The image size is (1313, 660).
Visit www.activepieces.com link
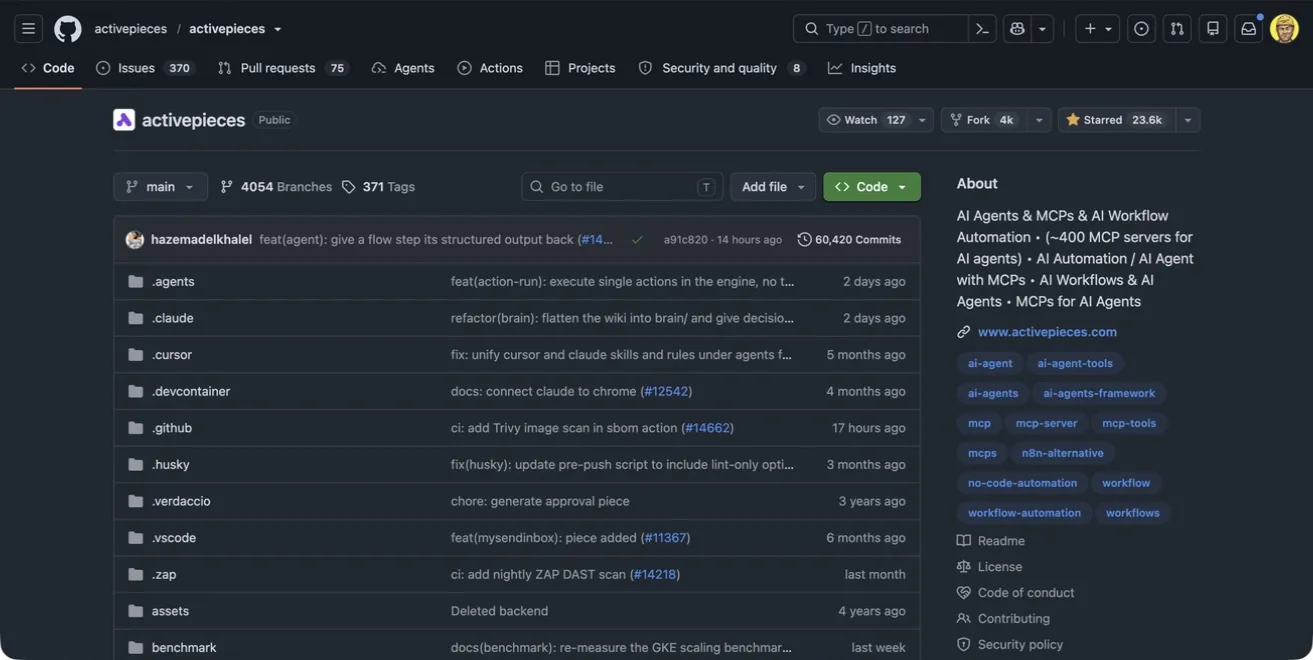coord(1047,332)
